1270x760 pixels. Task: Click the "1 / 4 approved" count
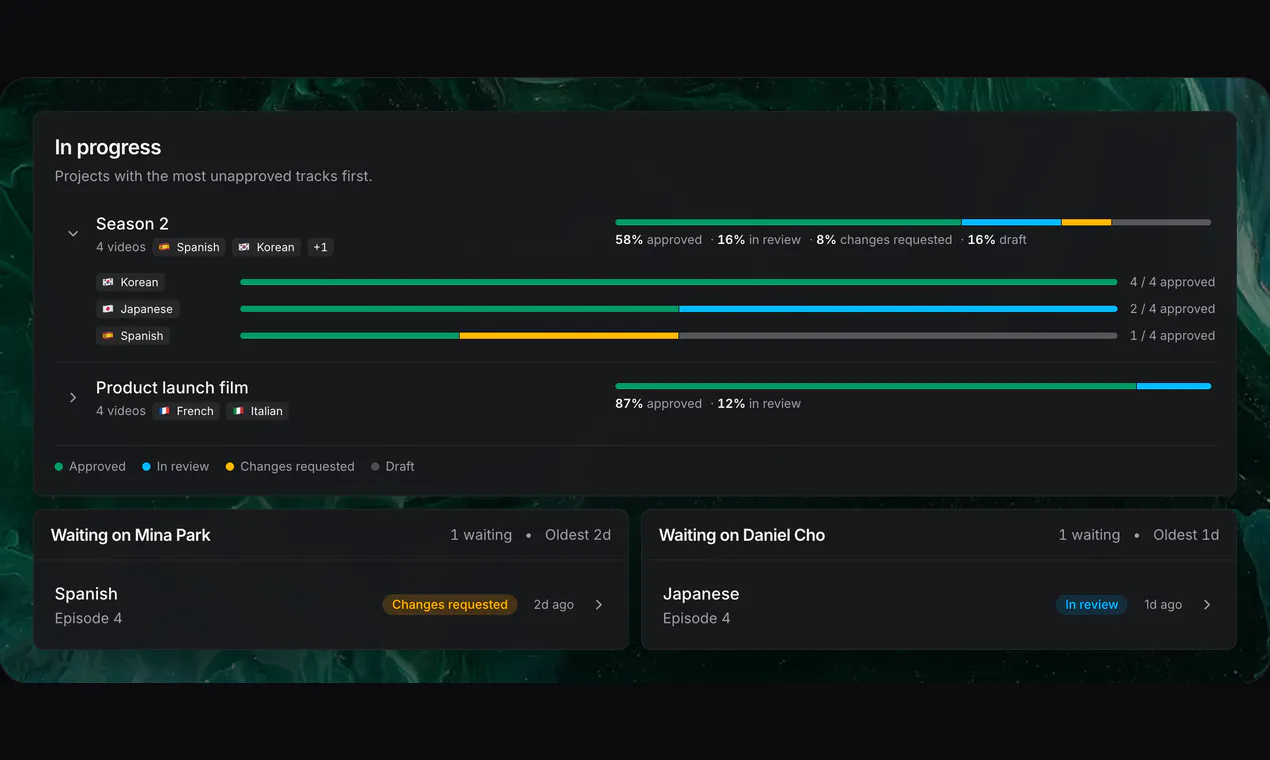(x=1172, y=336)
